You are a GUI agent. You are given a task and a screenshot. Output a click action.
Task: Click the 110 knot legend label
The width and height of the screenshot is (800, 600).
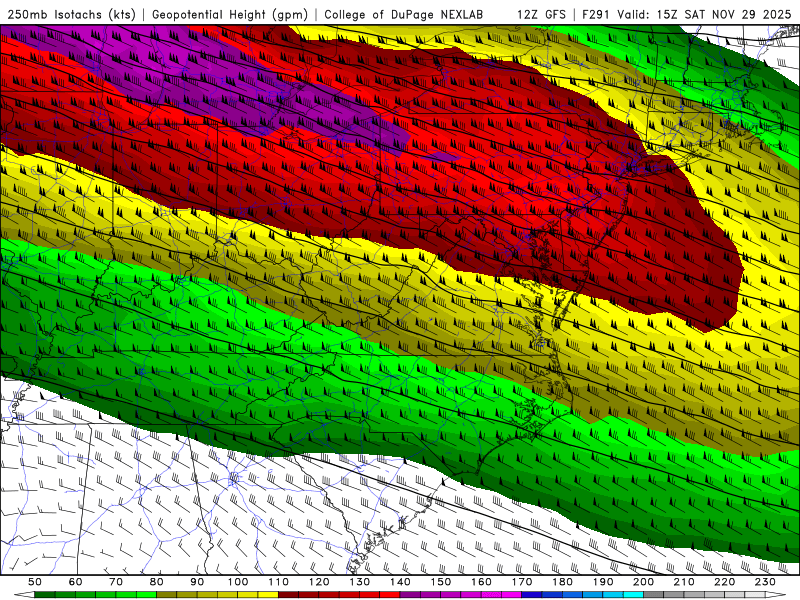278,582
